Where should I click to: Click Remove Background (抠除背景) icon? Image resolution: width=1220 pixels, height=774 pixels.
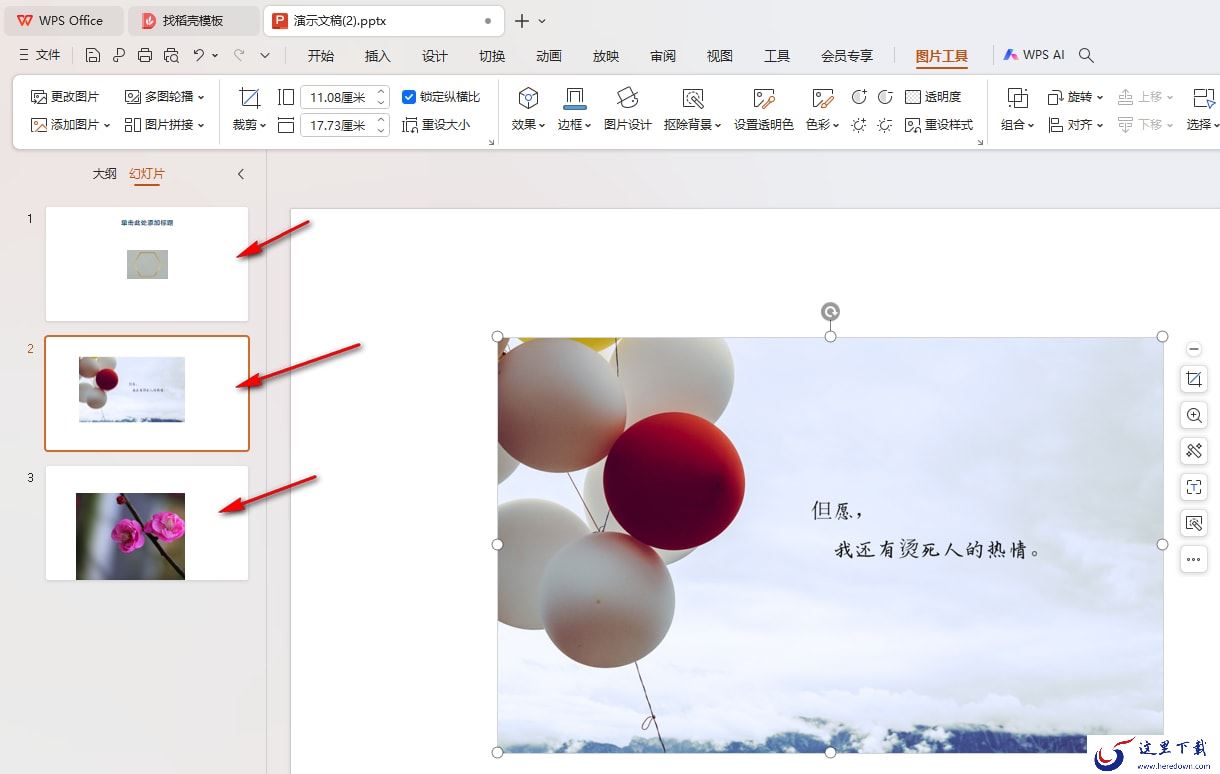(x=692, y=98)
